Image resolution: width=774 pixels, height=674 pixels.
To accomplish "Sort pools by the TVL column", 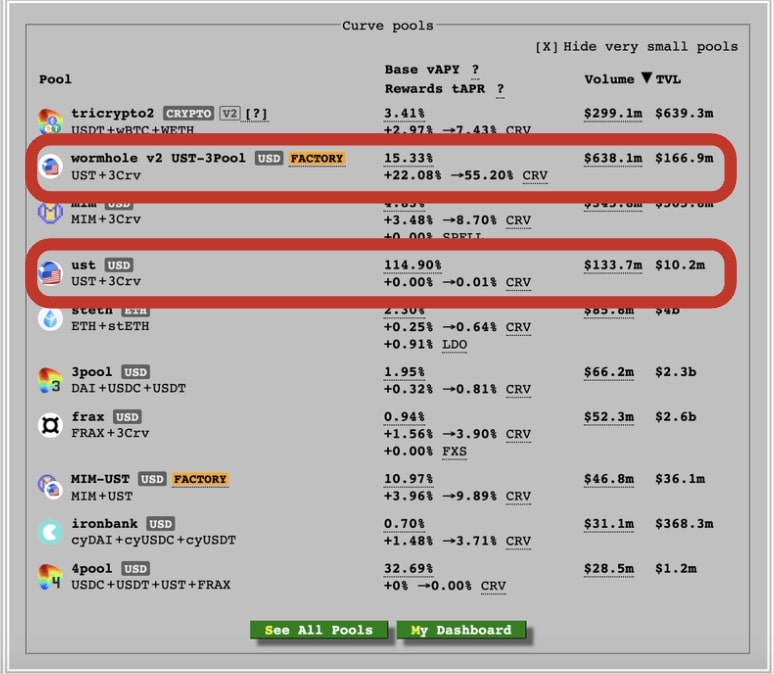I will 667,79.
